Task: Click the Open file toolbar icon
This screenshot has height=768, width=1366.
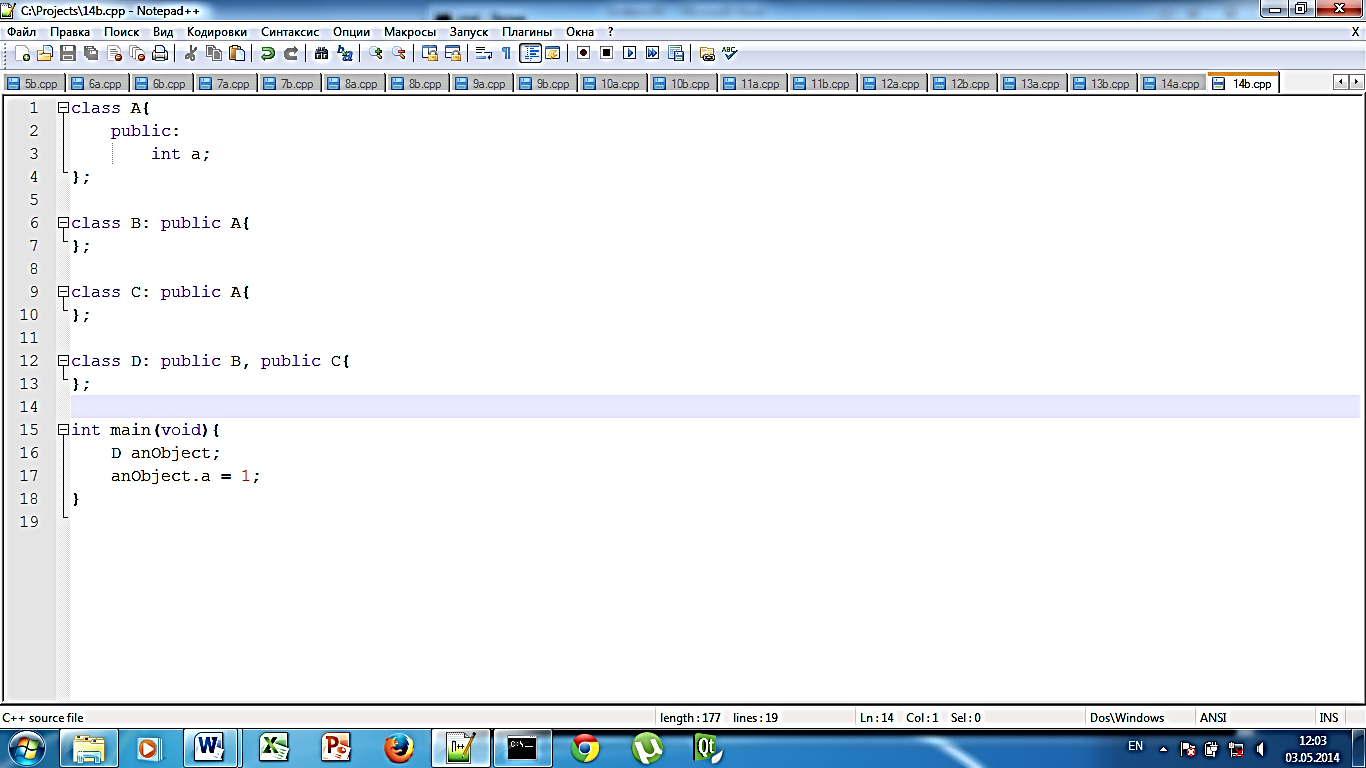Action: 45,53
